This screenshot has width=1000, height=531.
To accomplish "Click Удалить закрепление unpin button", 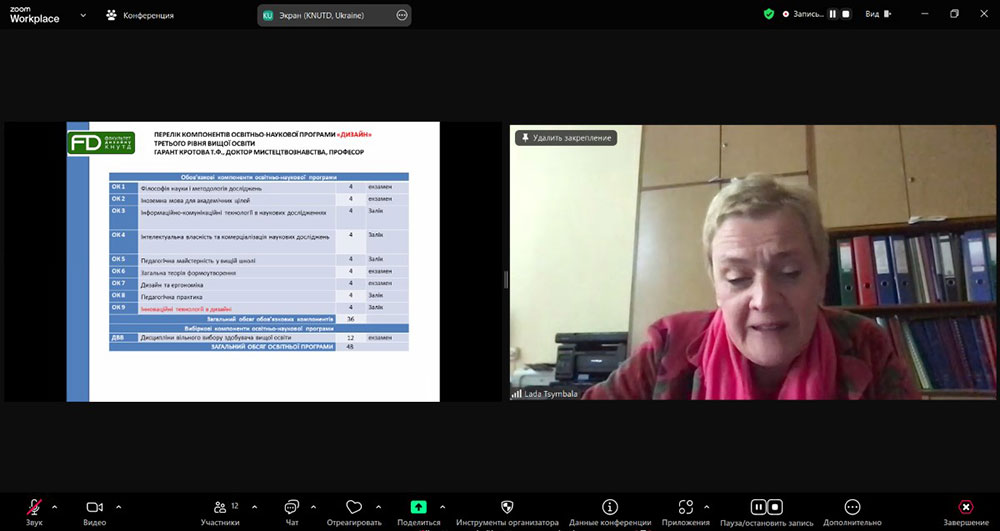I will [x=566, y=138].
